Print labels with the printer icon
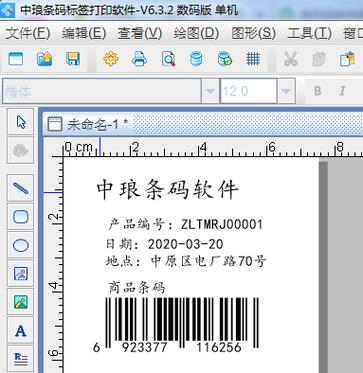The width and height of the screenshot is (363, 373). 139,59
